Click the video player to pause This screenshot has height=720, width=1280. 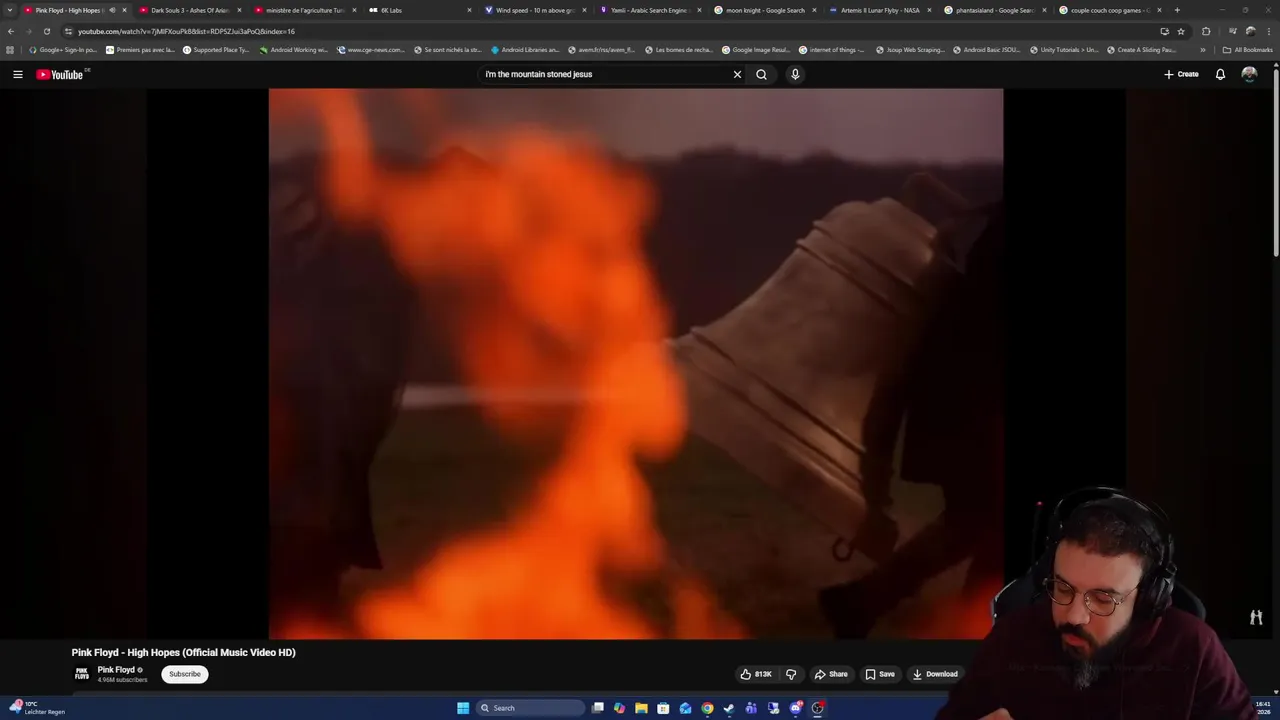pos(635,363)
